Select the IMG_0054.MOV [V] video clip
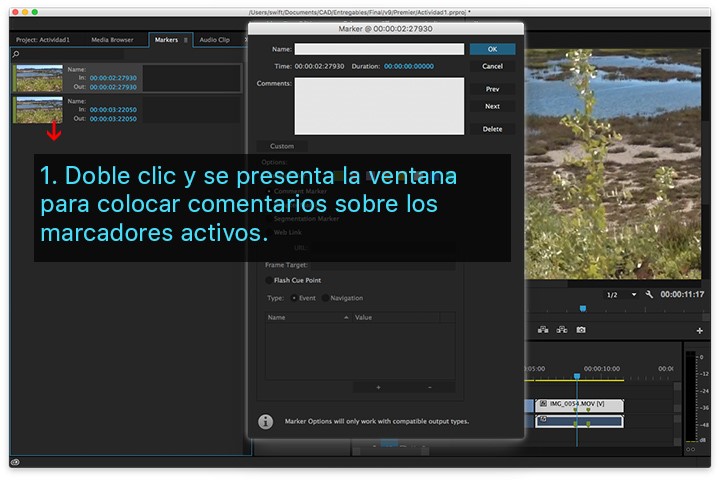The height and width of the screenshot is (480, 720). click(x=579, y=405)
